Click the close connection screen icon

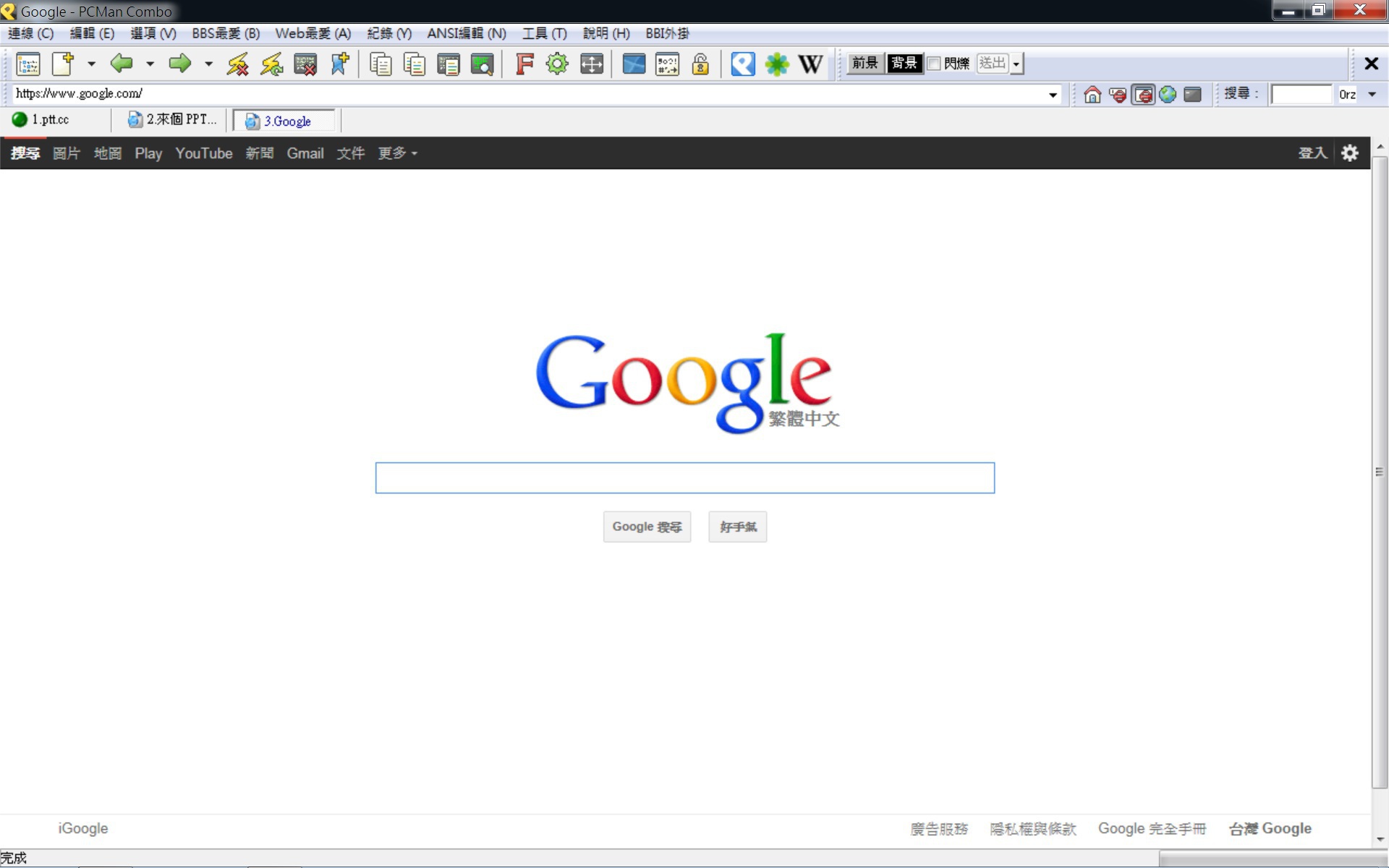pos(305,64)
